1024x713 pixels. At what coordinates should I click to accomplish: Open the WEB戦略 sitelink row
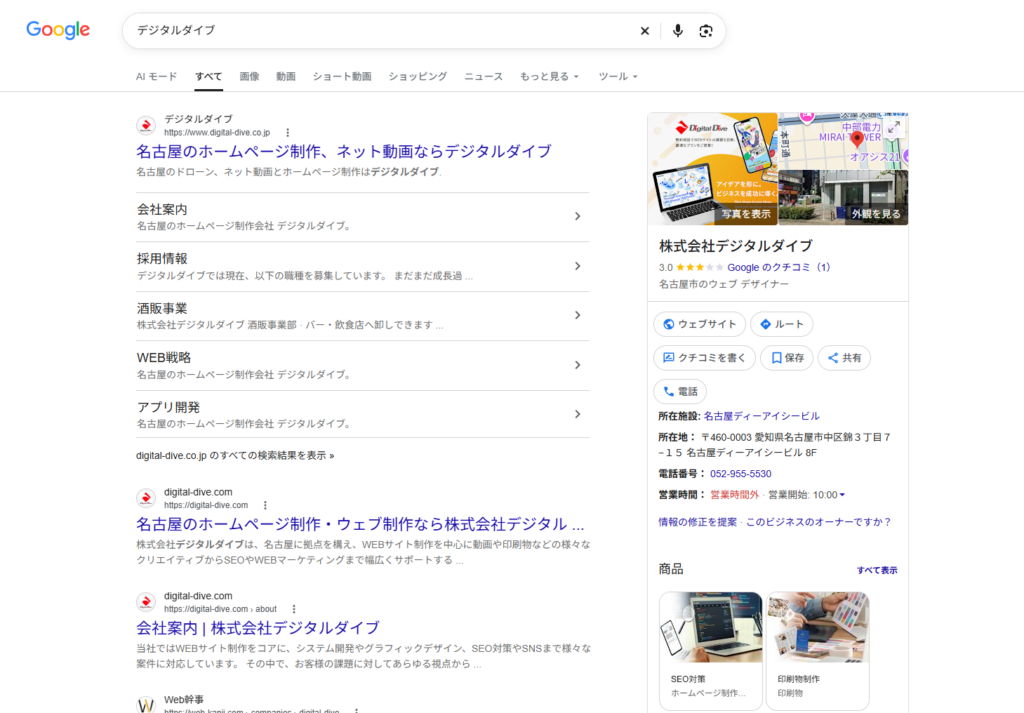pos(362,366)
